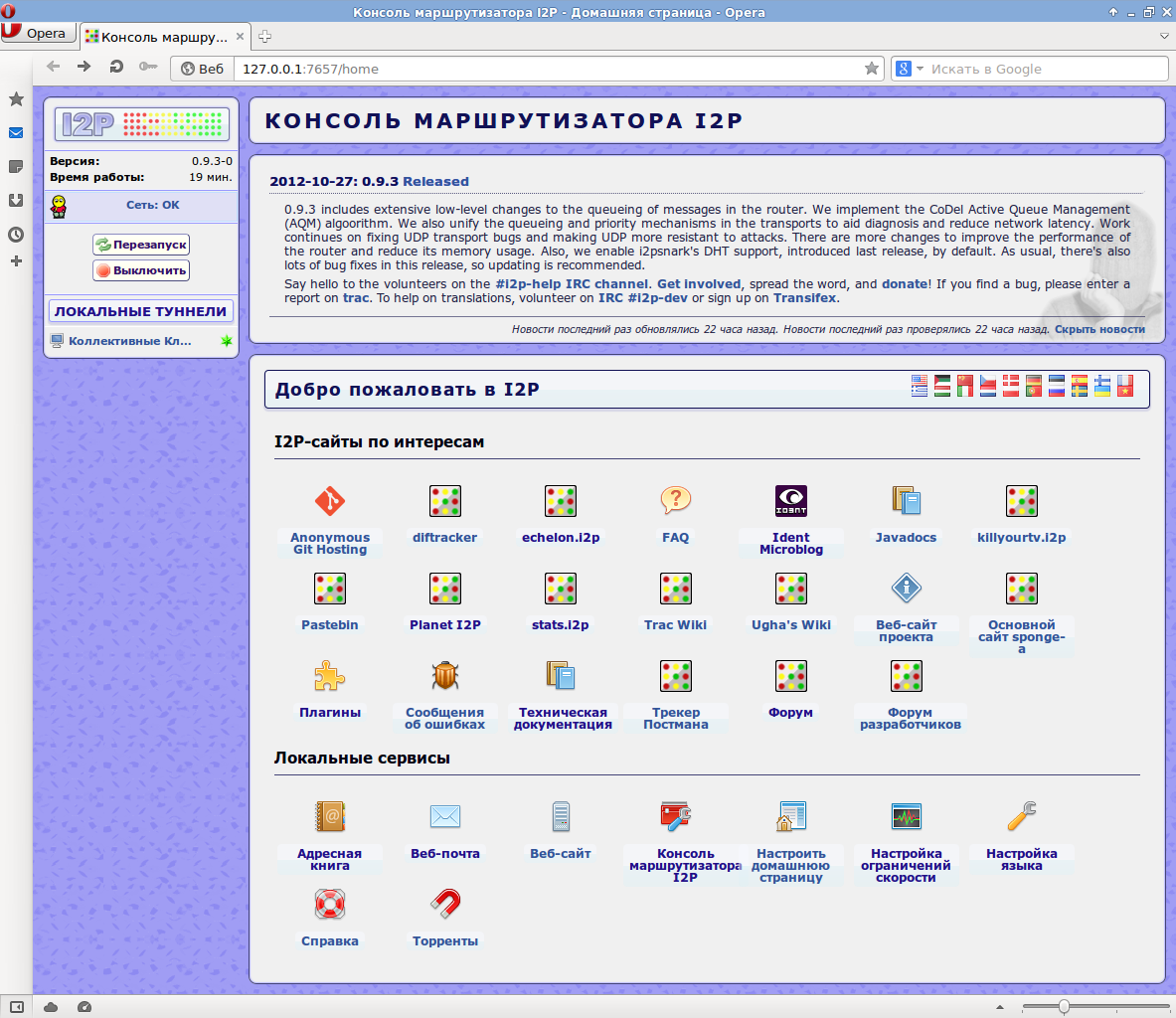Expand the closed tabs dropdown arrow
Viewport: 1176px width, 1018px height.
tap(1164, 35)
